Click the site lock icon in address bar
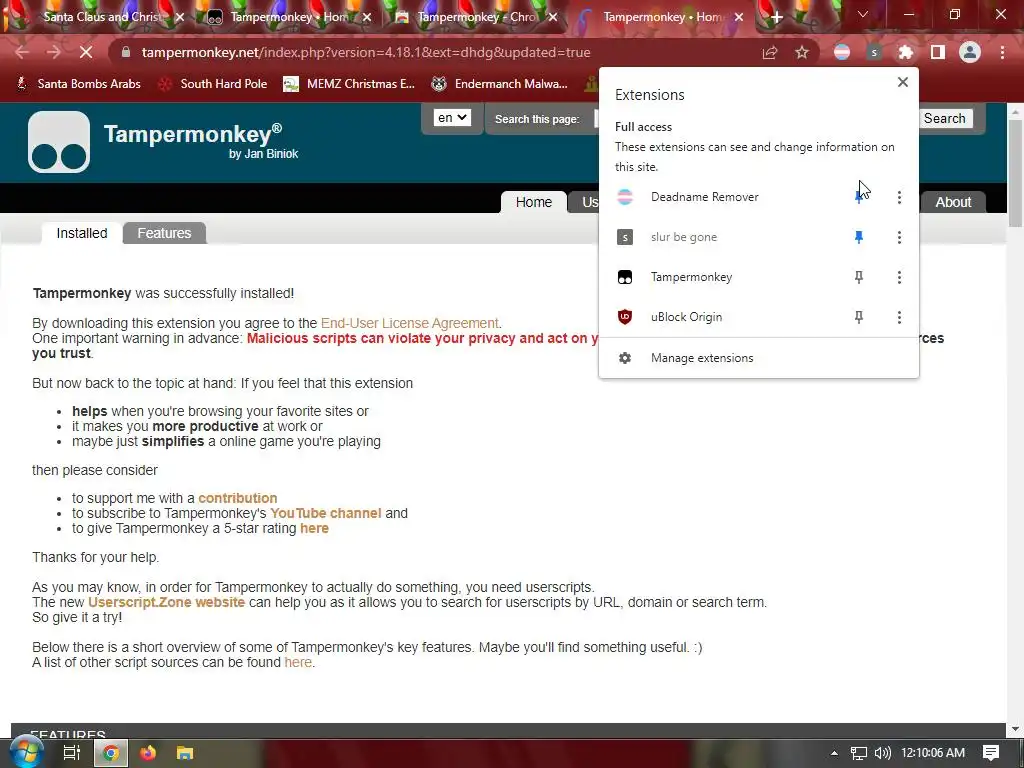The width and height of the screenshot is (1024, 768). tap(126, 52)
